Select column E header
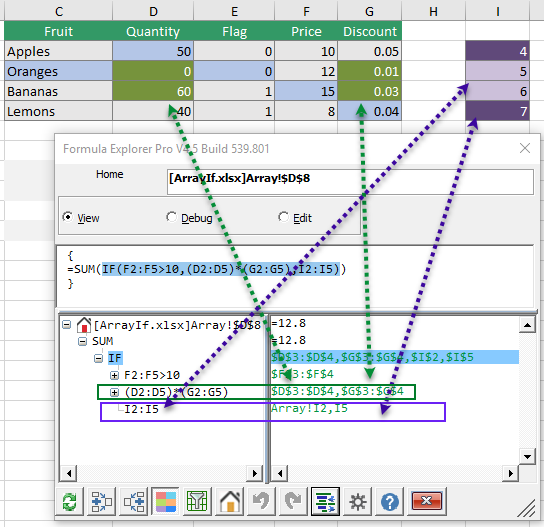544x527 pixels. pyautogui.click(x=234, y=11)
